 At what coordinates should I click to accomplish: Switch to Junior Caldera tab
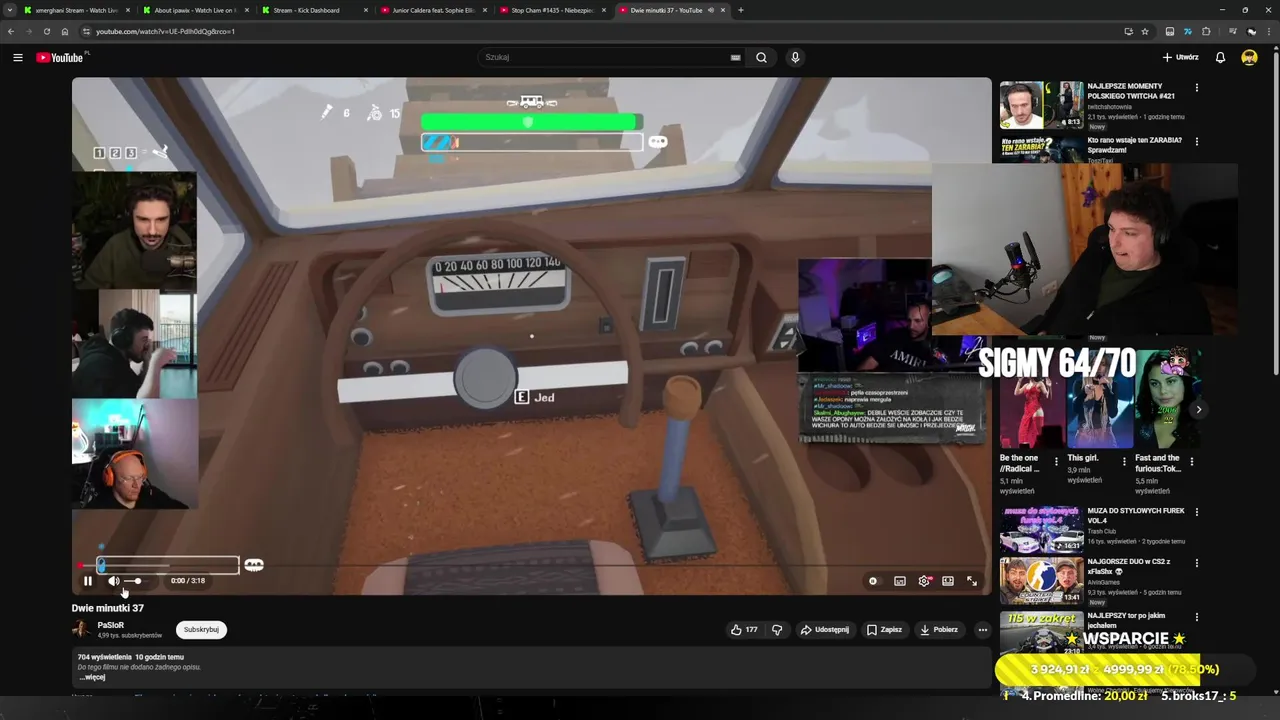click(431, 10)
